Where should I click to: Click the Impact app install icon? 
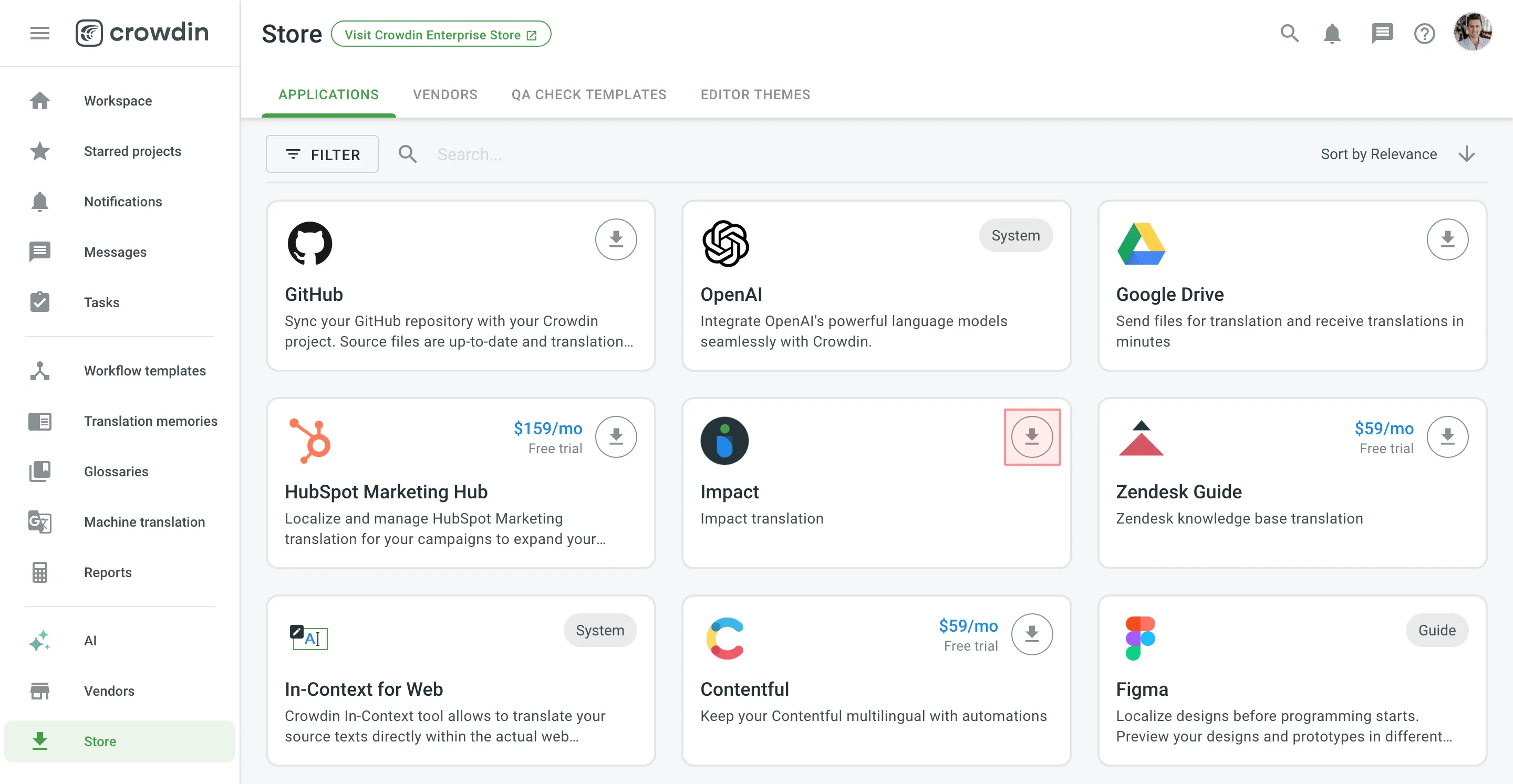pos(1031,437)
